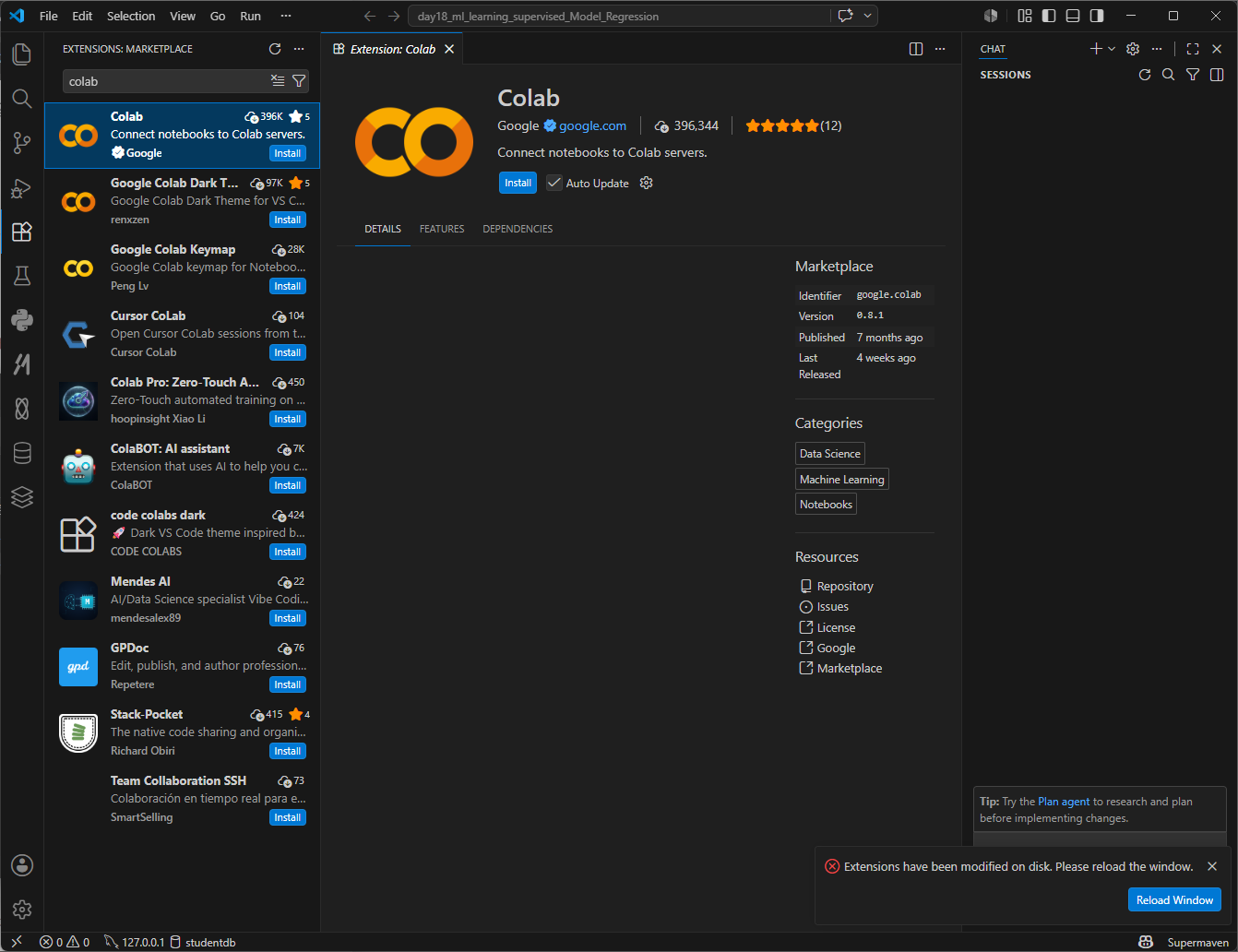Image resolution: width=1238 pixels, height=952 pixels.
Task: Split the editor to the right
Action: pyautogui.click(x=916, y=49)
